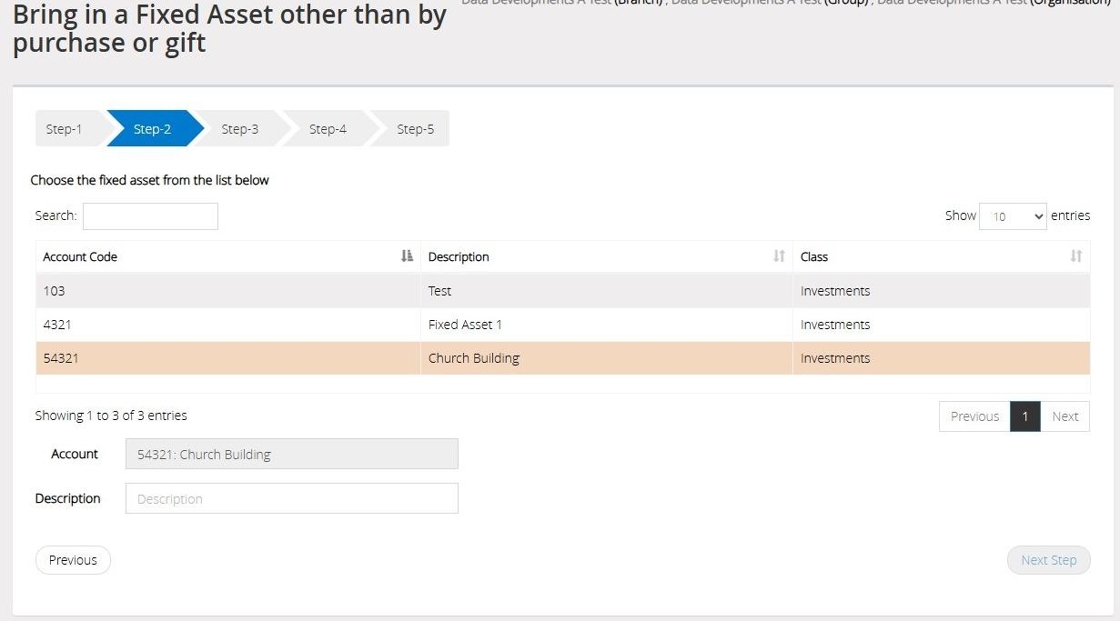Image resolution: width=1120 pixels, height=621 pixels.
Task: Click the Account field showing 54321
Action: [291, 454]
